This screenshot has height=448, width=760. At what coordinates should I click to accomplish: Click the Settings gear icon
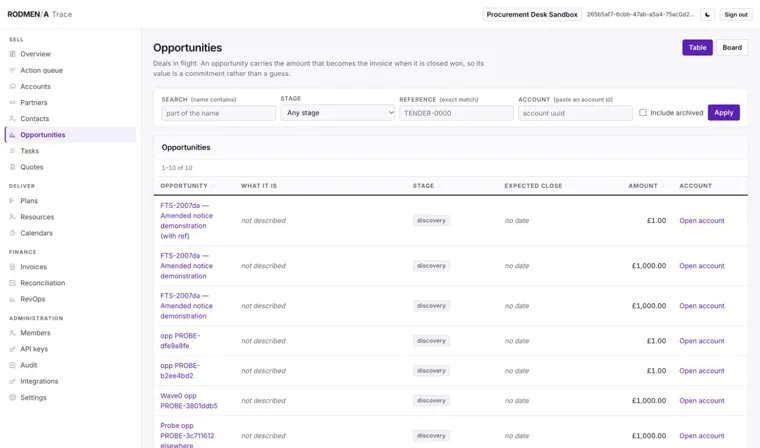point(13,397)
